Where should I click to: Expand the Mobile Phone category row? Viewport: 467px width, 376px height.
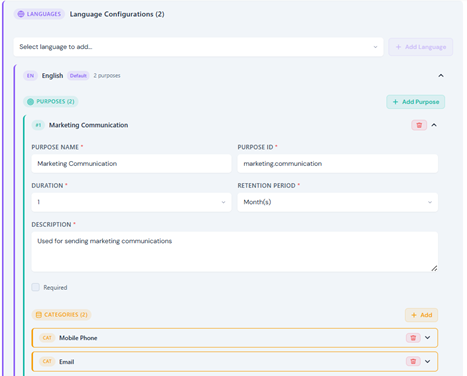[427, 338]
